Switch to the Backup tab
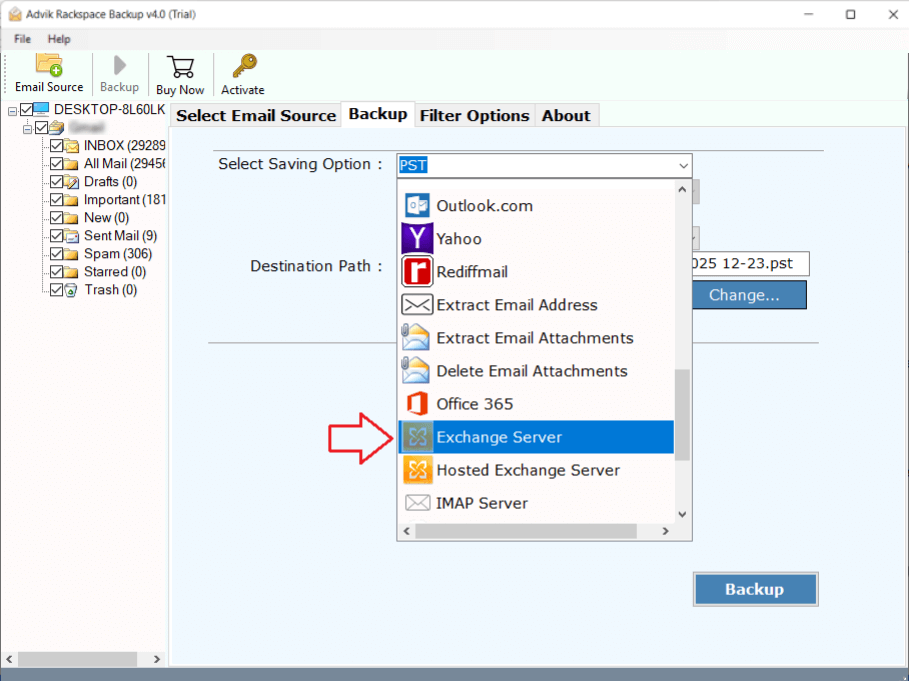This screenshot has height=681, width=909. (x=378, y=114)
